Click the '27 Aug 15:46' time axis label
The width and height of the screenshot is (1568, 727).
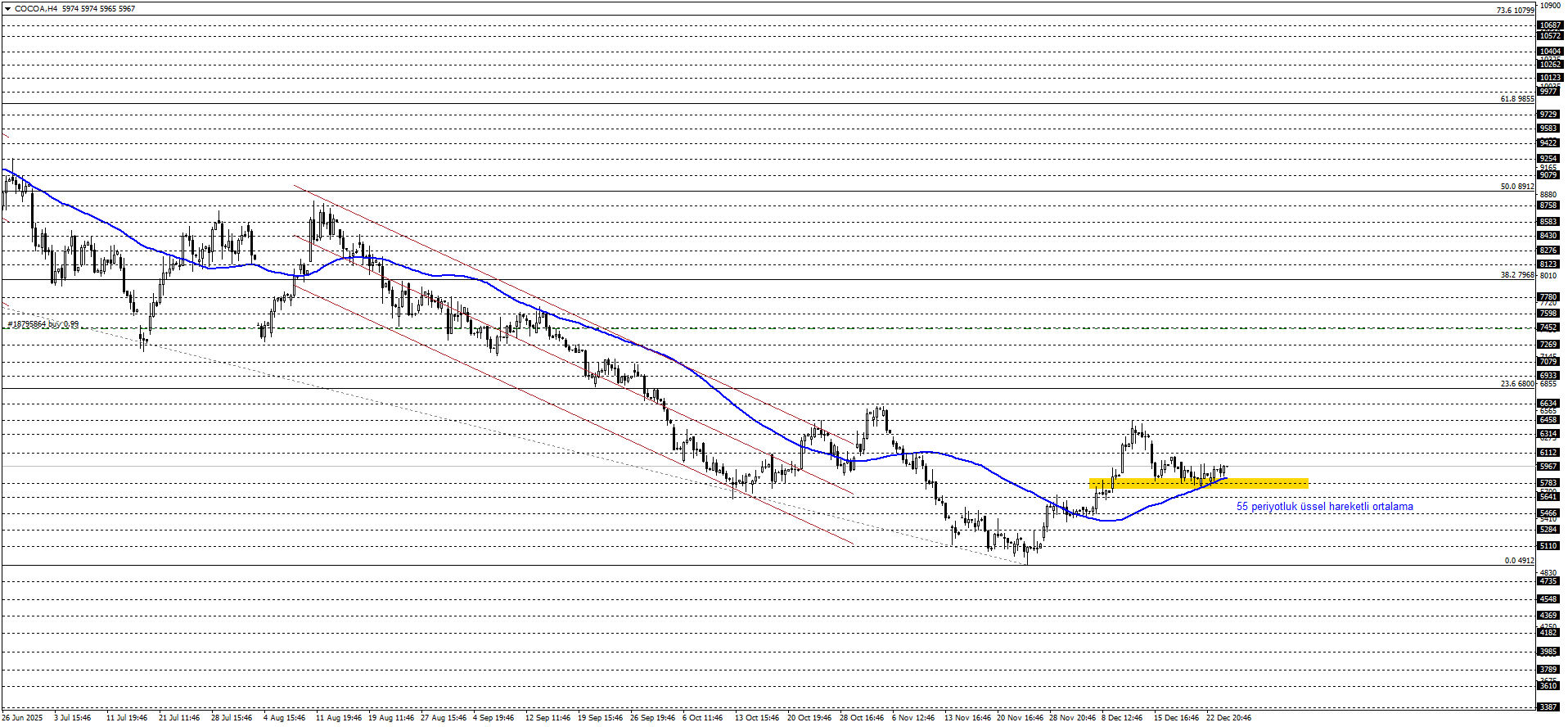(444, 718)
